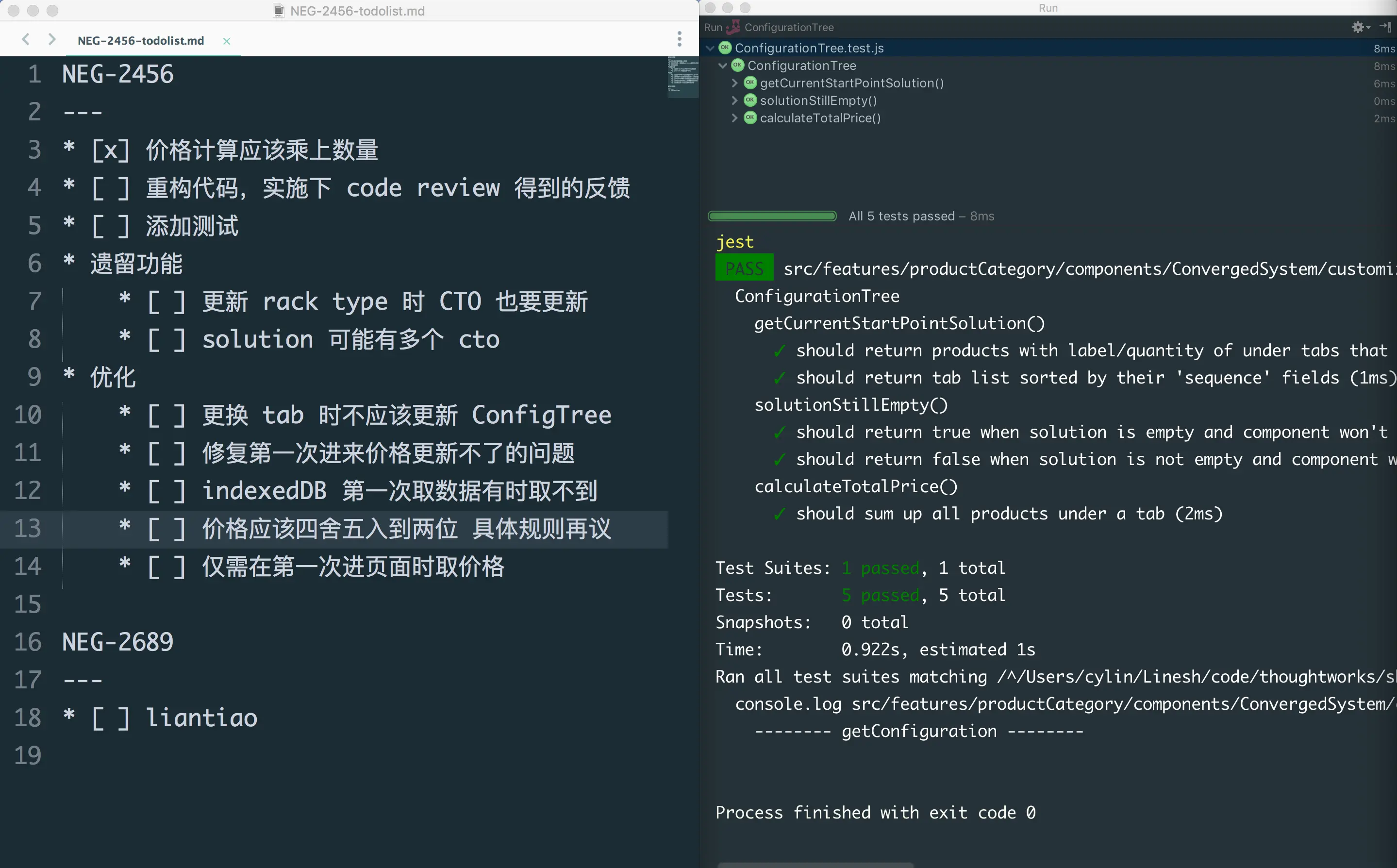Click the empty checkbox before liantiao
The width and height of the screenshot is (1397, 868).
coord(110,718)
